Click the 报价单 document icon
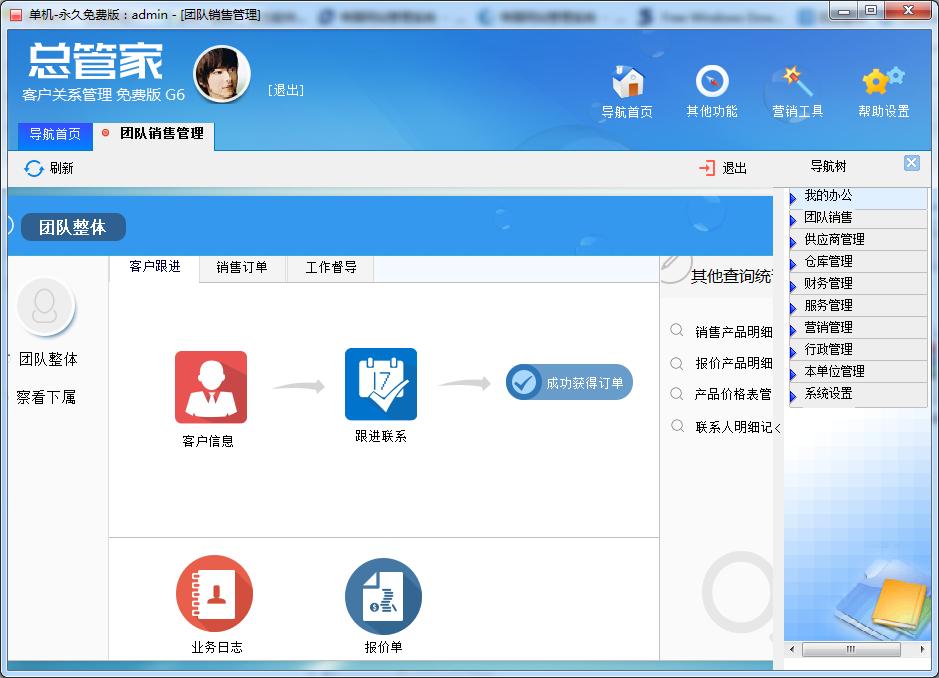 pyautogui.click(x=383, y=596)
